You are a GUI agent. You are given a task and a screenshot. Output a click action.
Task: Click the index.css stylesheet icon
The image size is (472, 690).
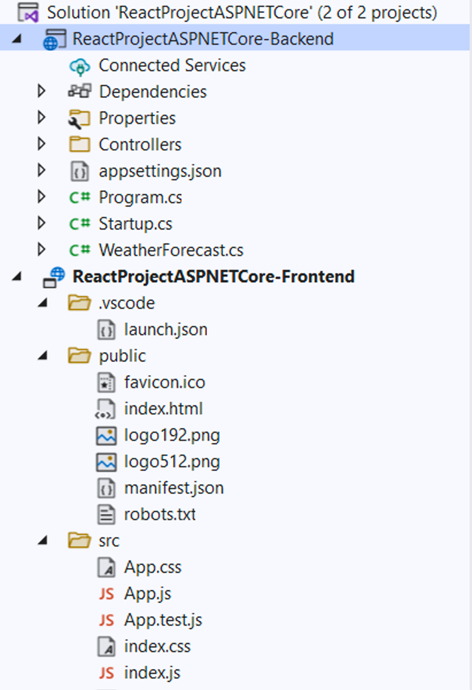pos(106,647)
